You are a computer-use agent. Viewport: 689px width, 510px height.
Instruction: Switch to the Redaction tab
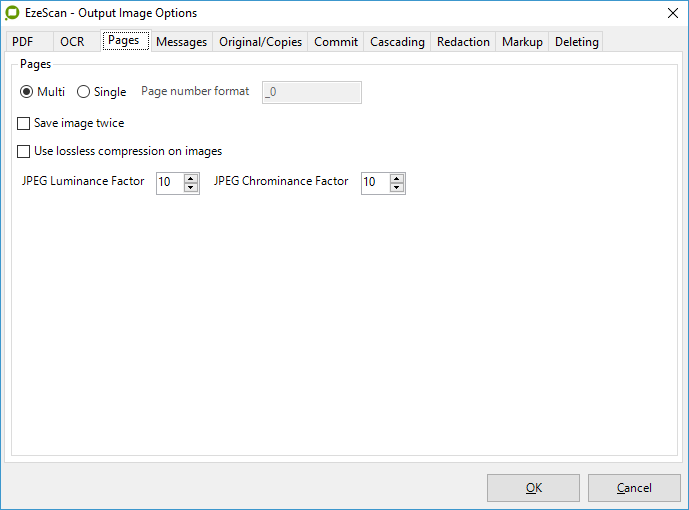coord(463,42)
